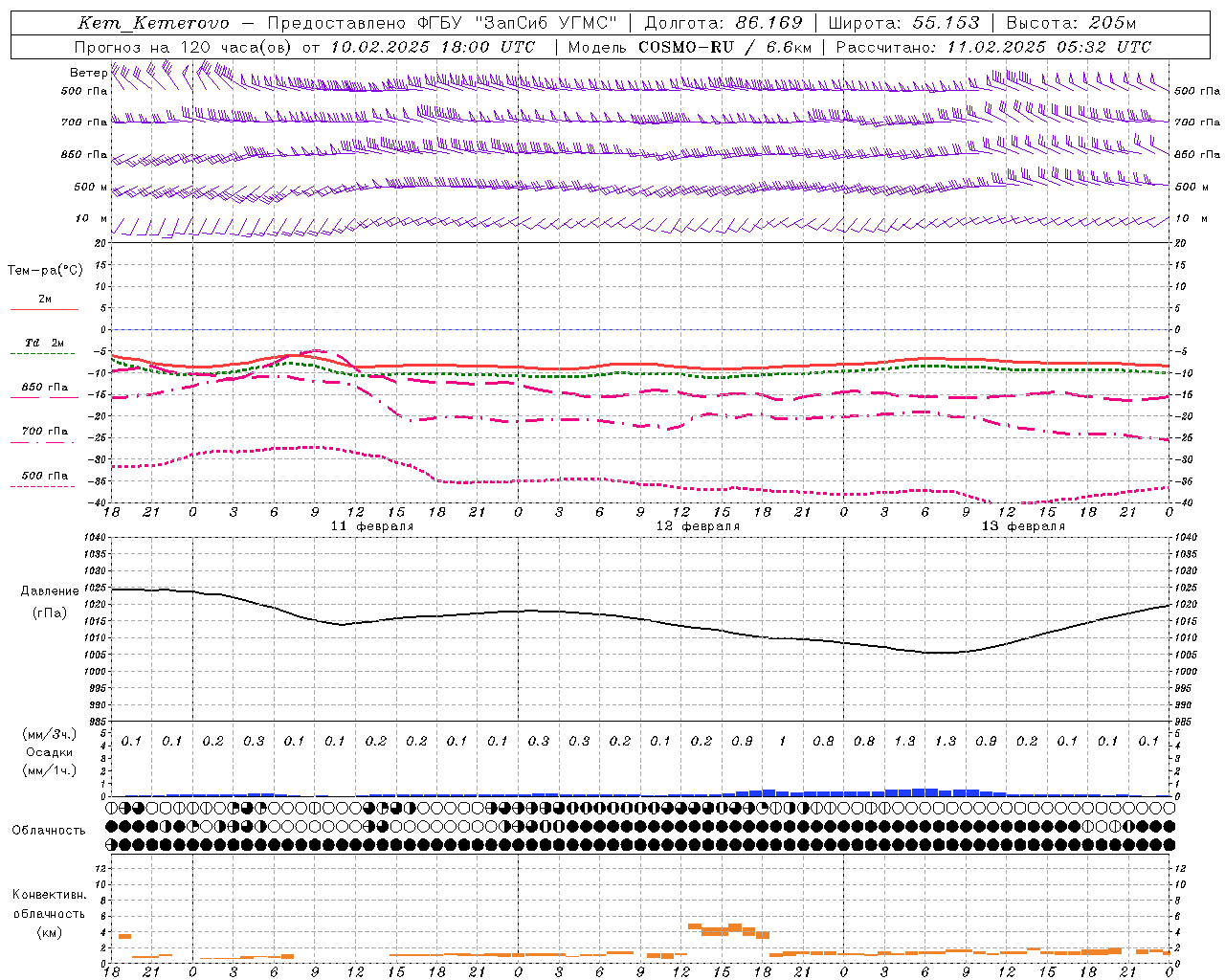This screenshot has height=980, width=1225.
Task: Click the 500 гПа temperature legend entry
Action: [45, 476]
